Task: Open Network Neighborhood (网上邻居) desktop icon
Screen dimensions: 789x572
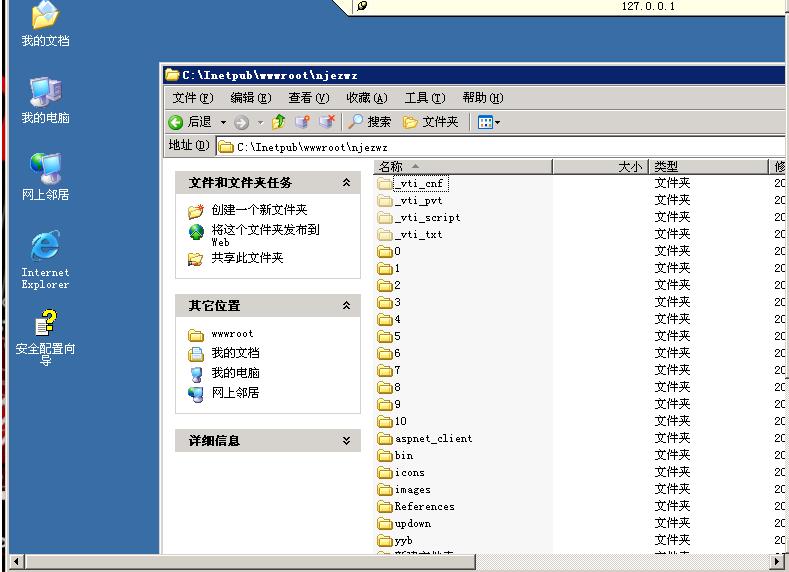Action: (45, 177)
